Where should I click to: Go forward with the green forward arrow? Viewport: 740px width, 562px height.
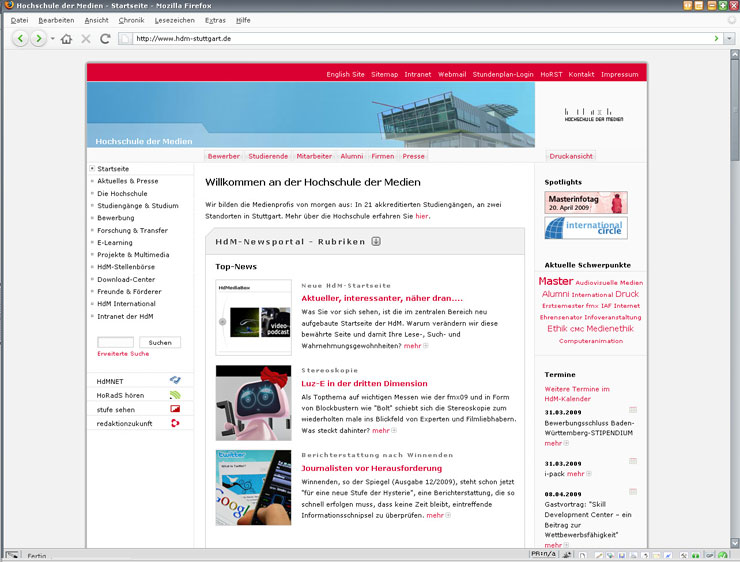tap(39, 39)
